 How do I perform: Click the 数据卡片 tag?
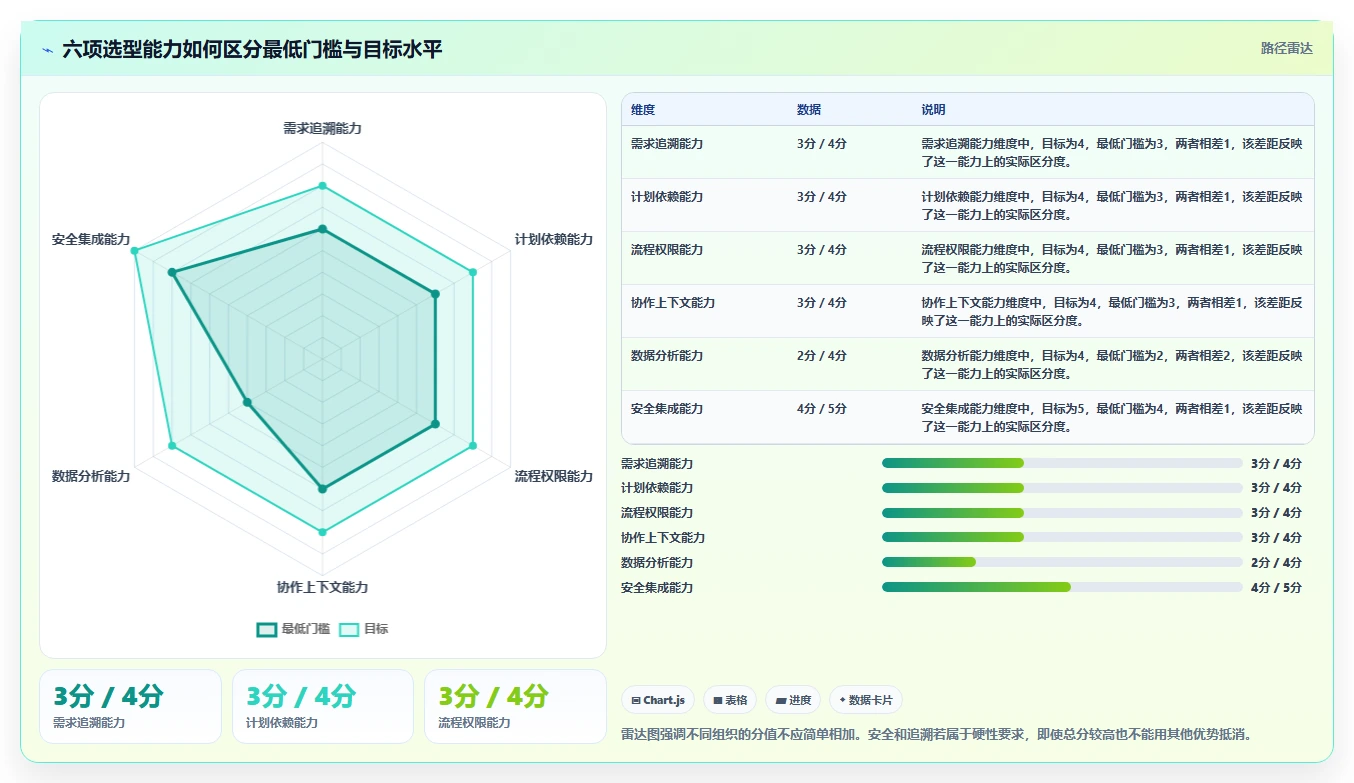[866, 700]
